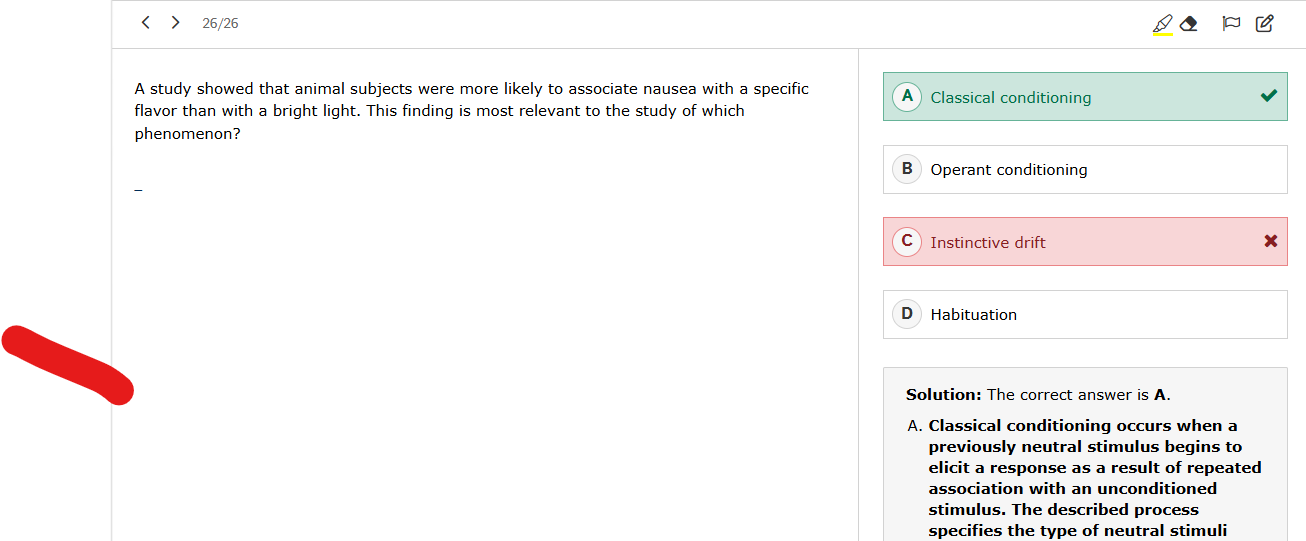The width and height of the screenshot is (1306, 541).
Task: Click the red X on answer C
Action: [1270, 241]
